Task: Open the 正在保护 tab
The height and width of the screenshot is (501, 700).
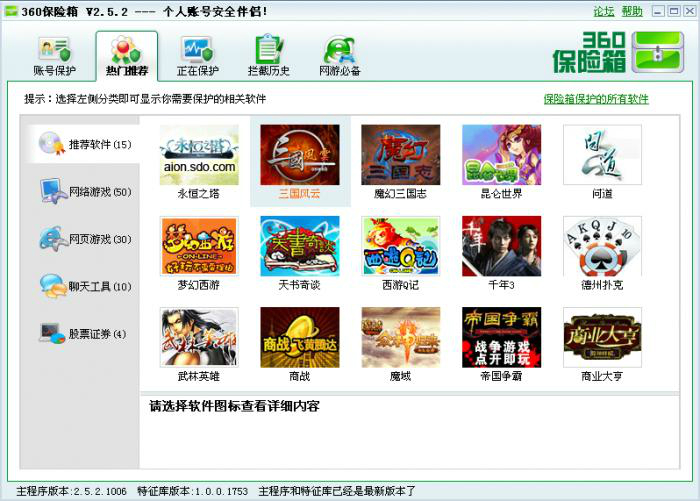Action: [197, 57]
